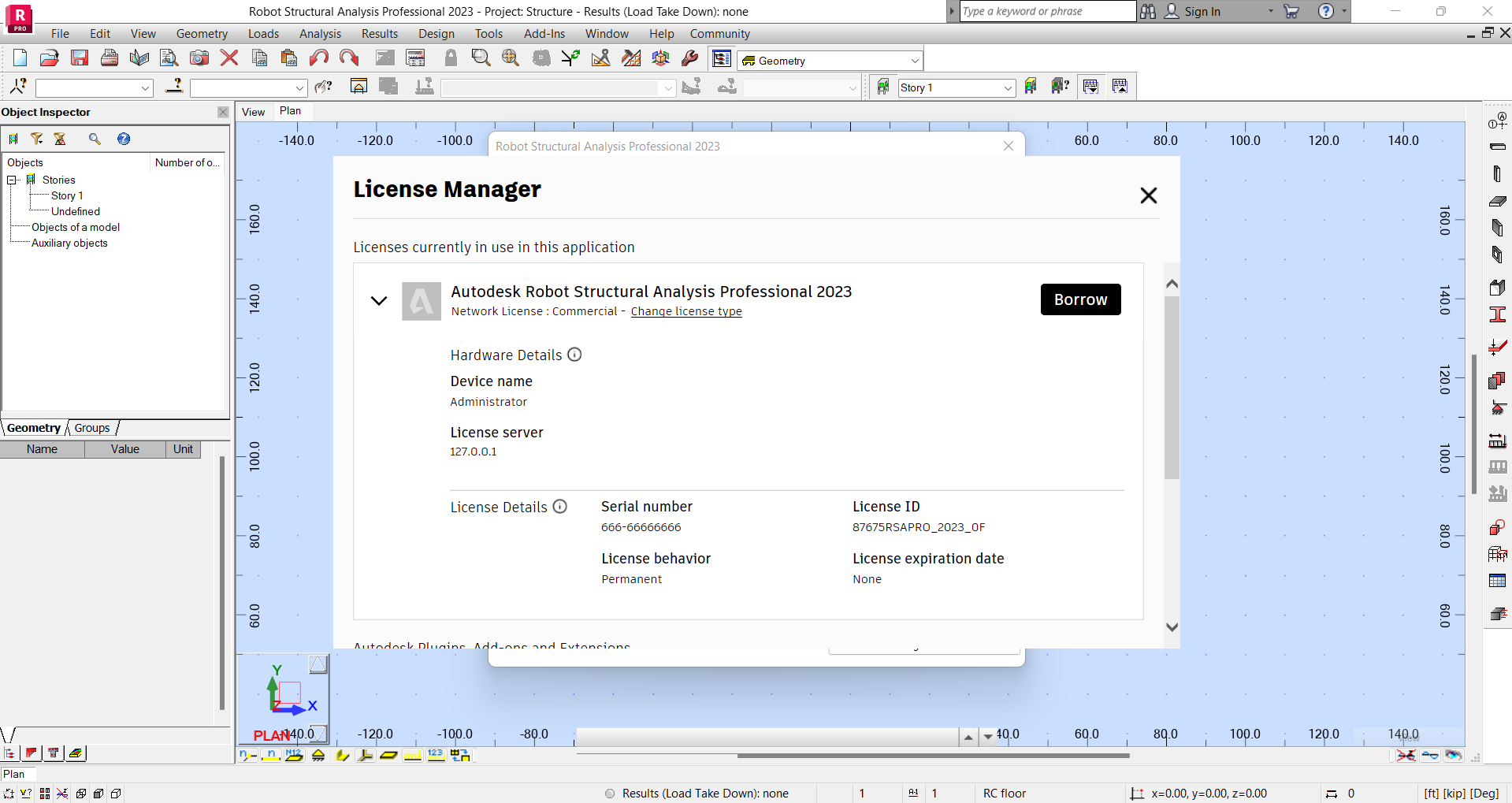Collapse the Stories tree node
Screen dimensions: 1512x803
click(13, 180)
